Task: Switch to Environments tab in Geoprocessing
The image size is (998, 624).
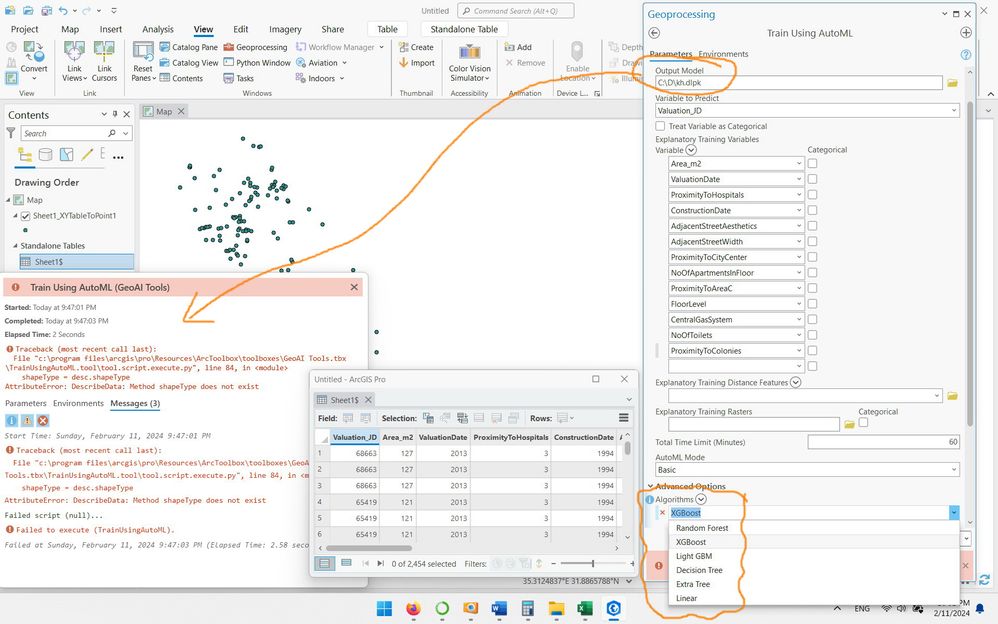Action: (723, 54)
